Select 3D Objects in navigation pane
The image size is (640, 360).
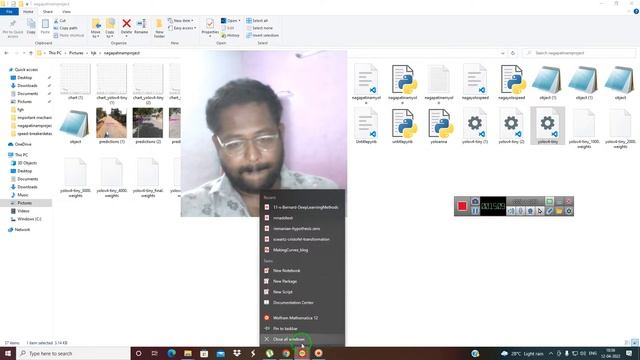[x=27, y=163]
